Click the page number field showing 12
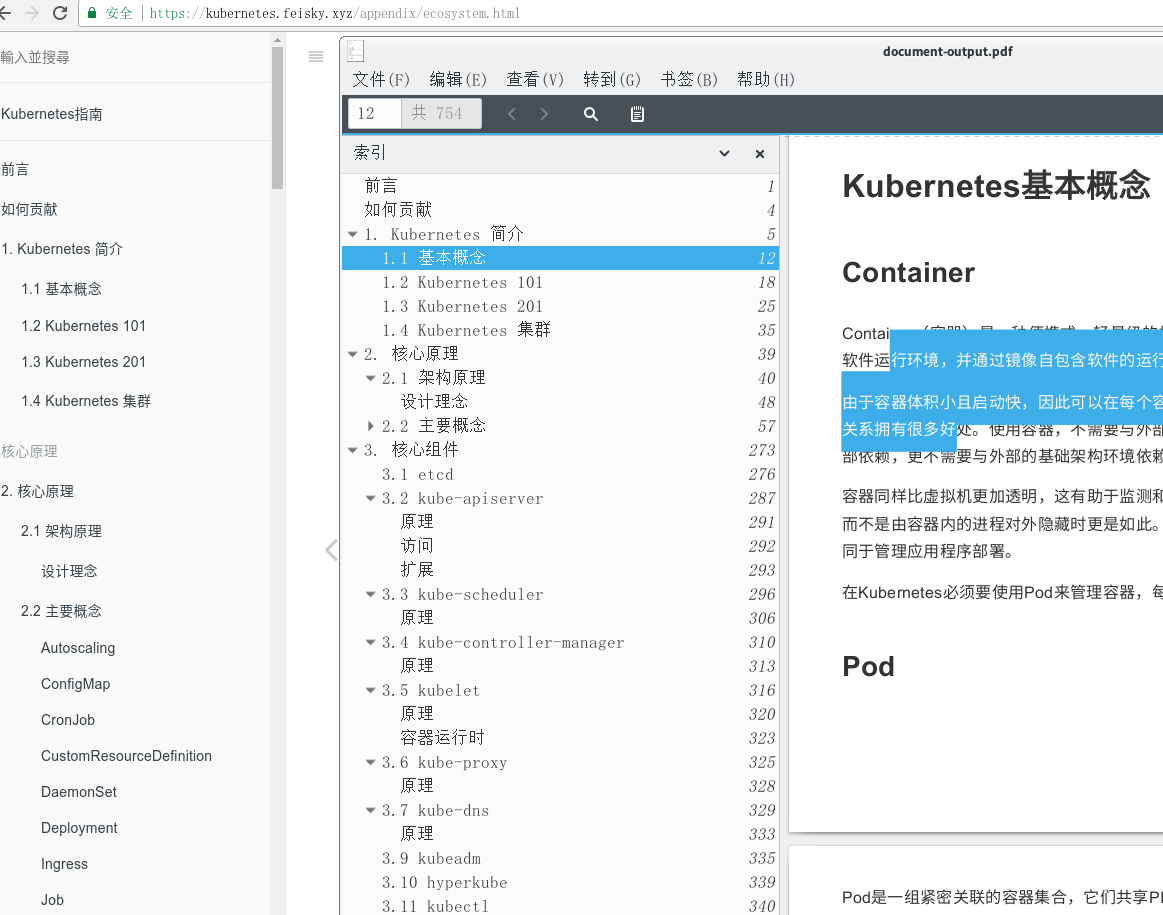Viewport: 1163px width, 915px height. 375,113
